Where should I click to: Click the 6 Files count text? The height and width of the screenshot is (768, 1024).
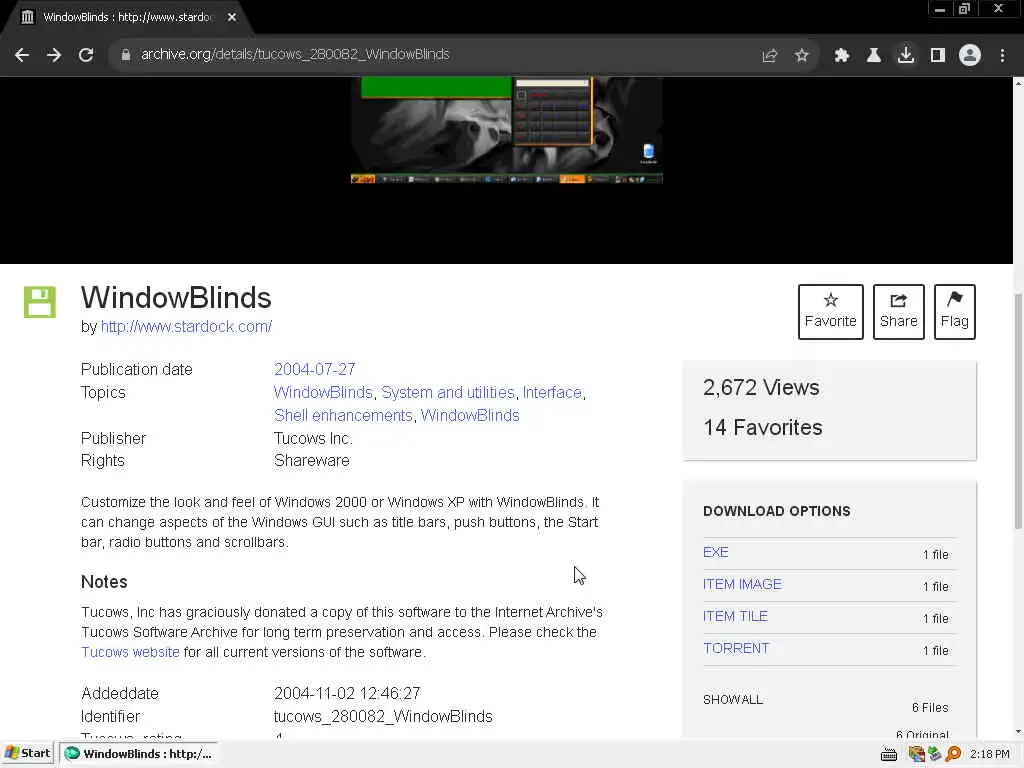coord(930,708)
